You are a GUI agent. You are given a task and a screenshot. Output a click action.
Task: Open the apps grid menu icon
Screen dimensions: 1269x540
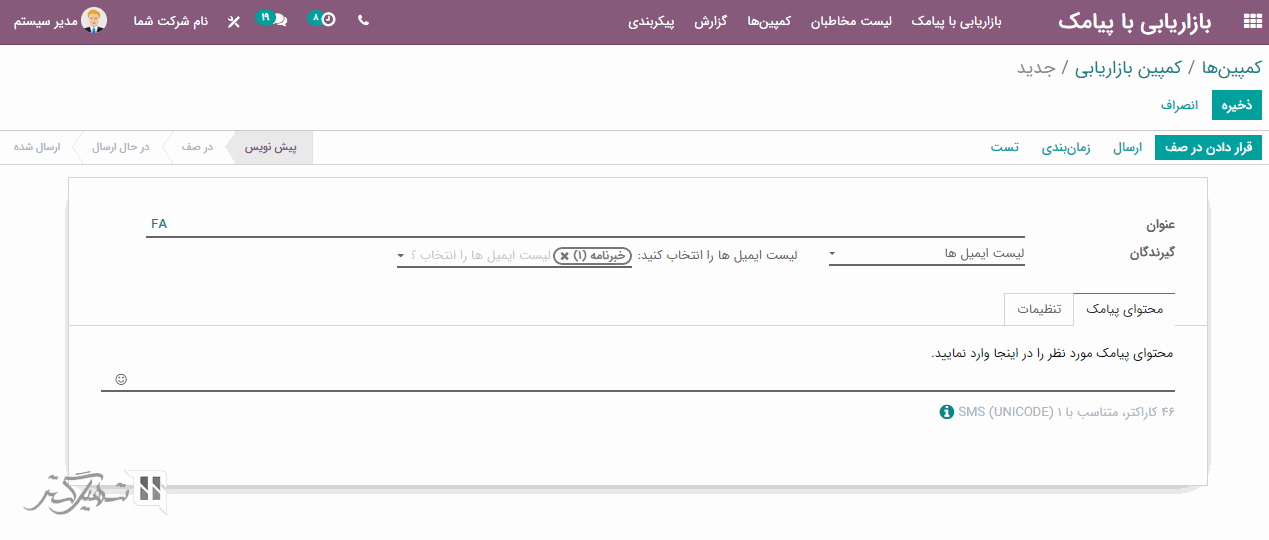pyautogui.click(x=1251, y=21)
